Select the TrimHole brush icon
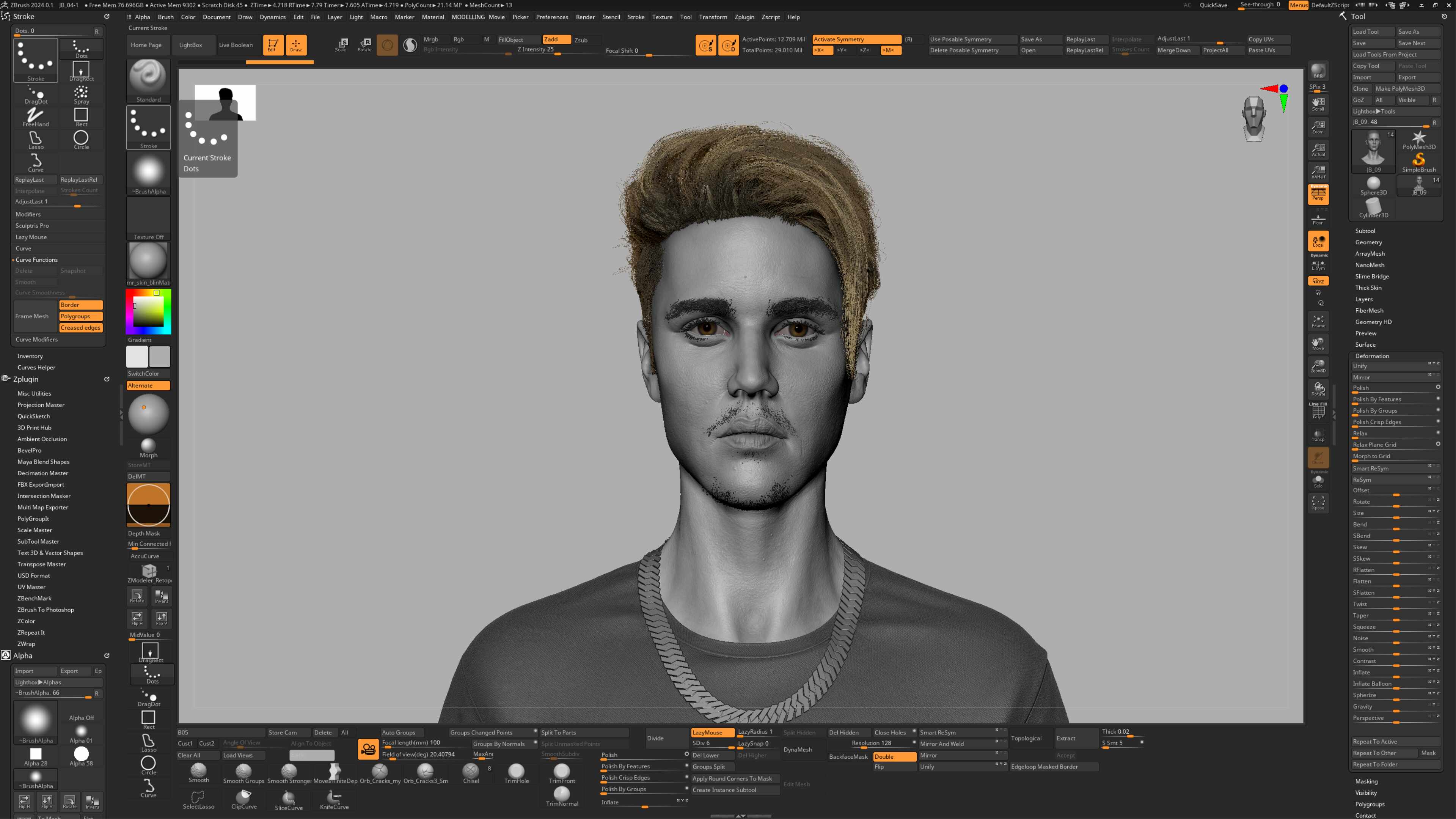The width and height of the screenshot is (1456, 819). (516, 773)
